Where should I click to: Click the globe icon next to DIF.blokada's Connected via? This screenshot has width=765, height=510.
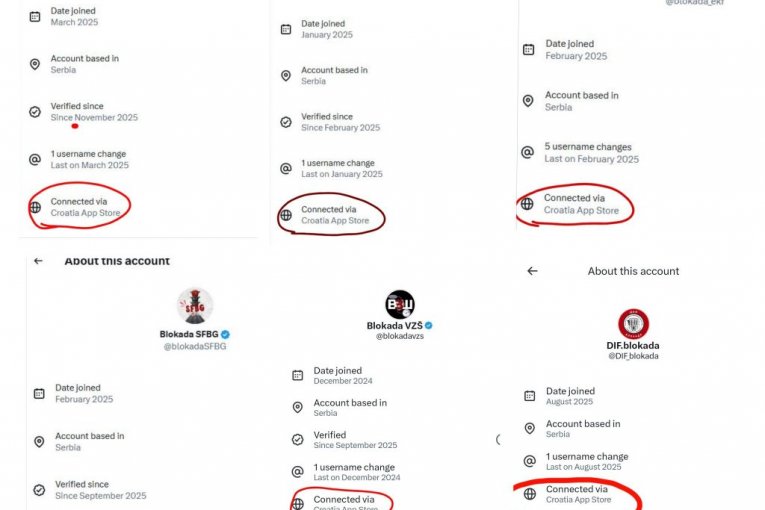pyautogui.click(x=529, y=494)
